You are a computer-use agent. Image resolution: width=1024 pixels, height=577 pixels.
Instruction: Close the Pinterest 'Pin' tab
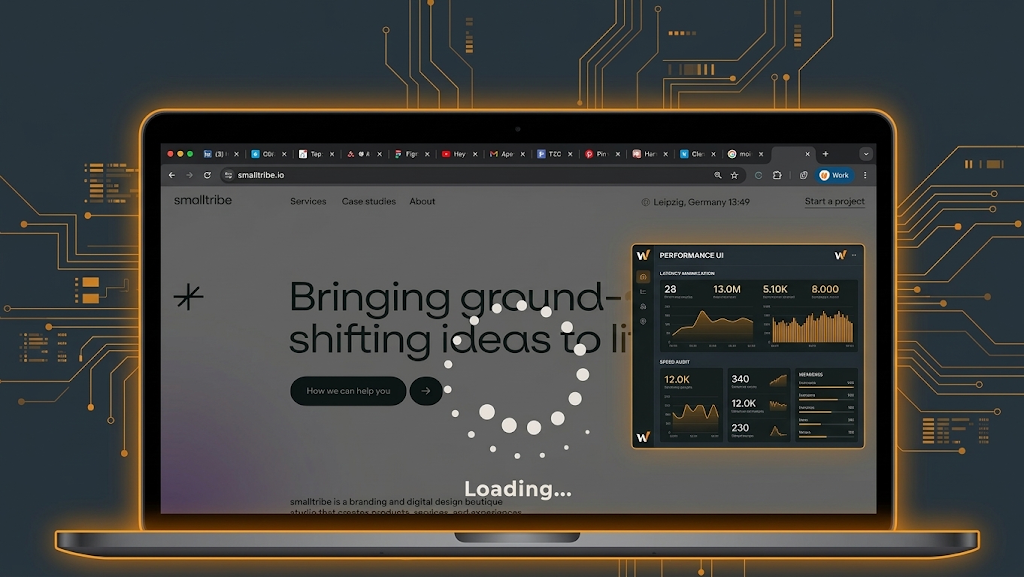tap(618, 154)
